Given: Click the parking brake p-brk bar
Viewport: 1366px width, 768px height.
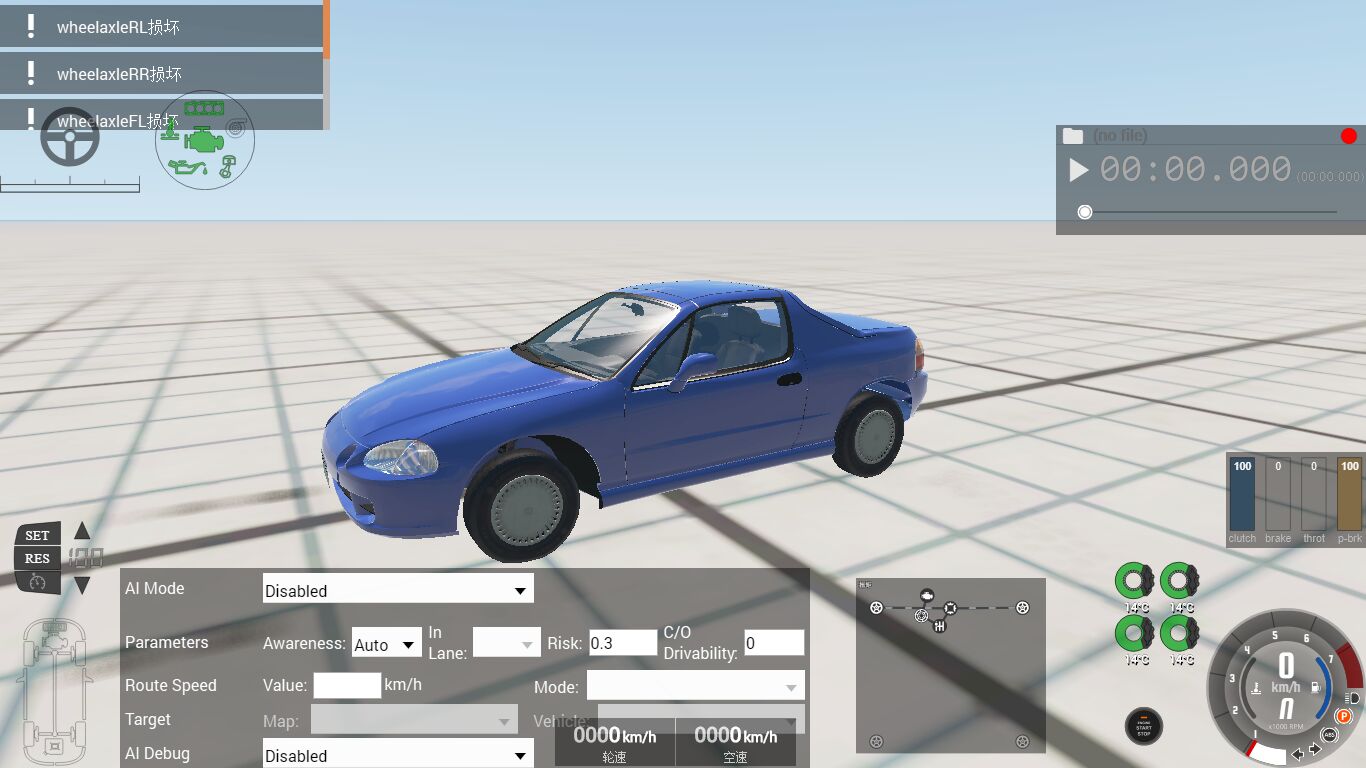Looking at the screenshot, I should (x=1350, y=494).
